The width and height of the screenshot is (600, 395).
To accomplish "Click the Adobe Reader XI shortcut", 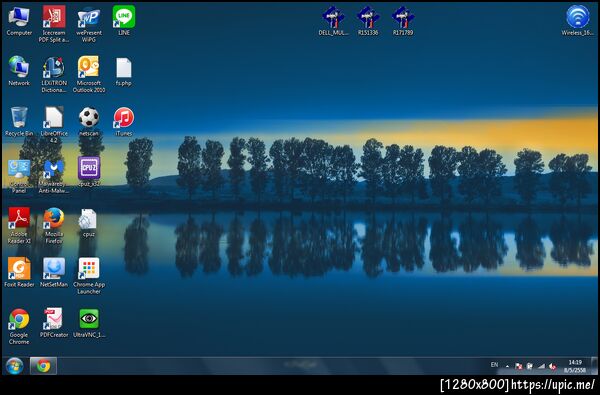I will click(19, 226).
